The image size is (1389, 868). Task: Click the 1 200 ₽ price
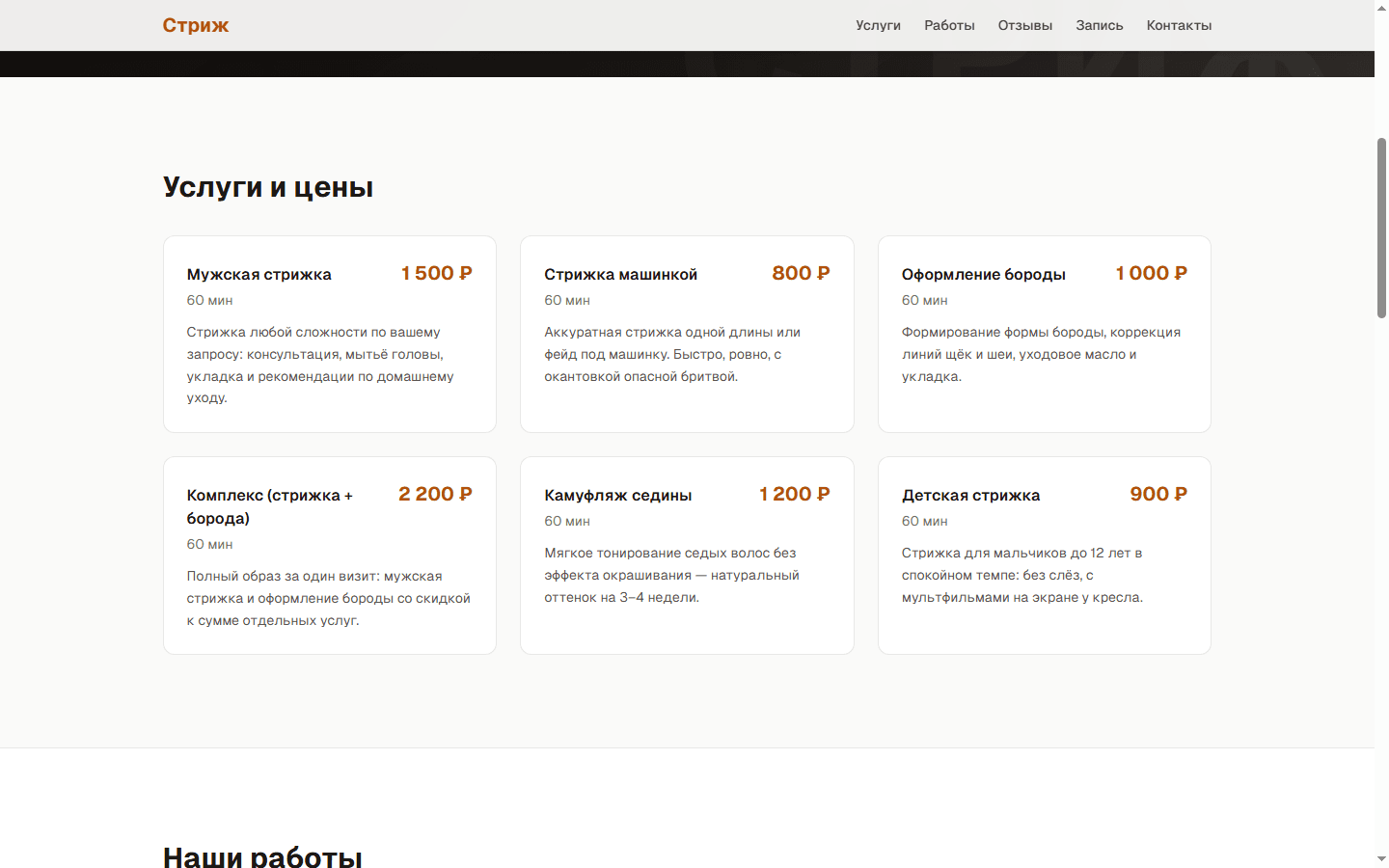(795, 494)
